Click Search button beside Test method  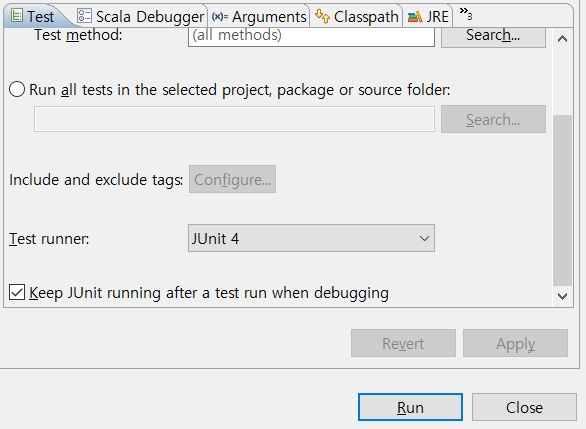tap(493, 36)
